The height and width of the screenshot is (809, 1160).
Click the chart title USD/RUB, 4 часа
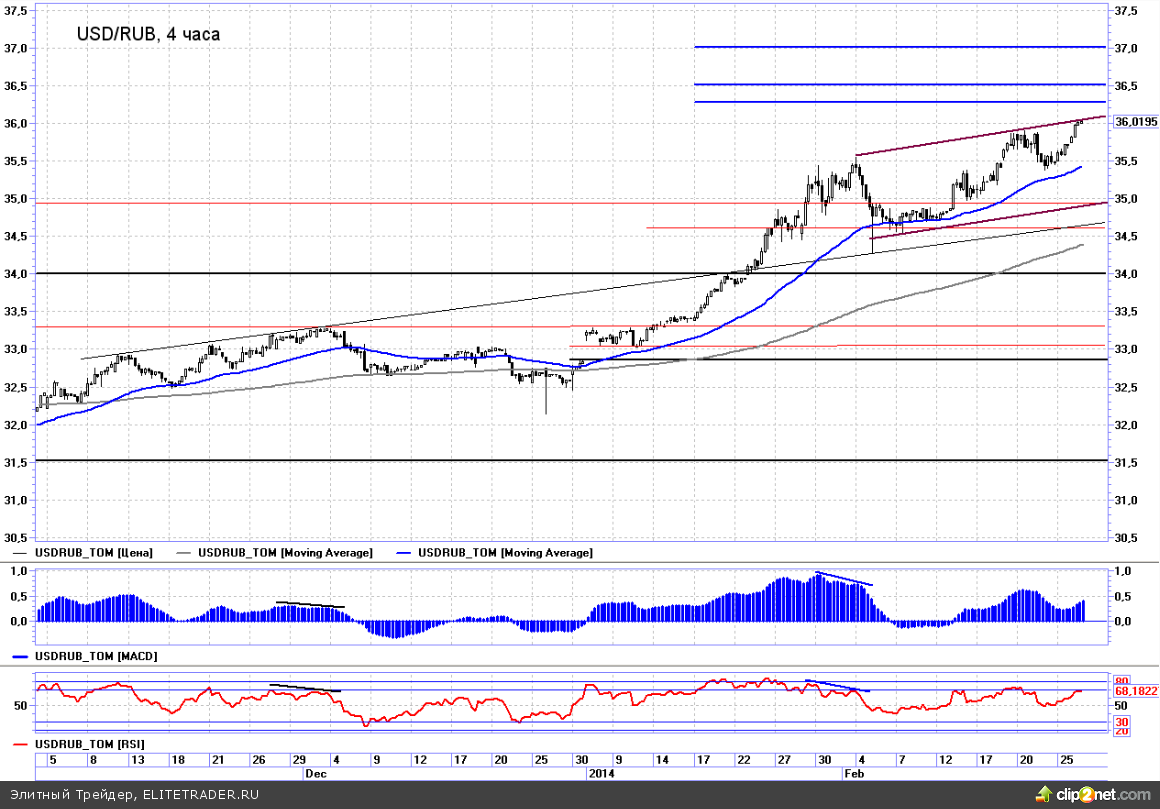tap(148, 34)
